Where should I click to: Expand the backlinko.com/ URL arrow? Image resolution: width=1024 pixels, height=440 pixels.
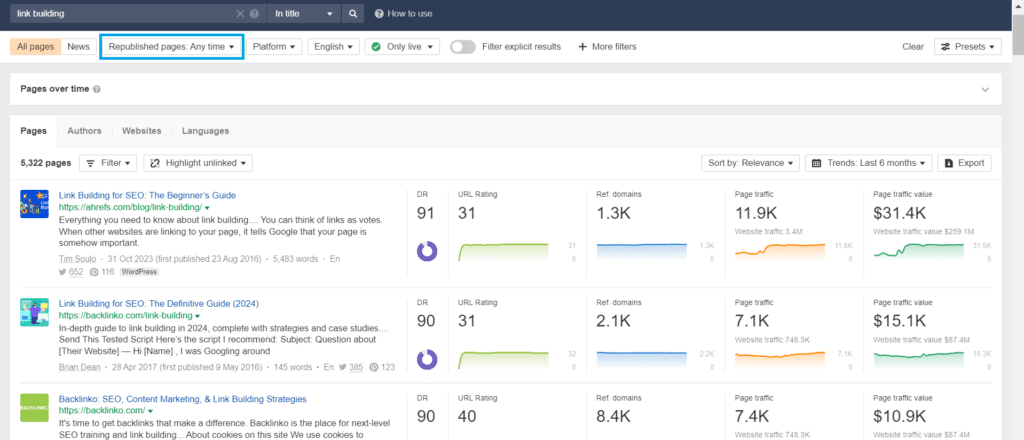click(150, 411)
